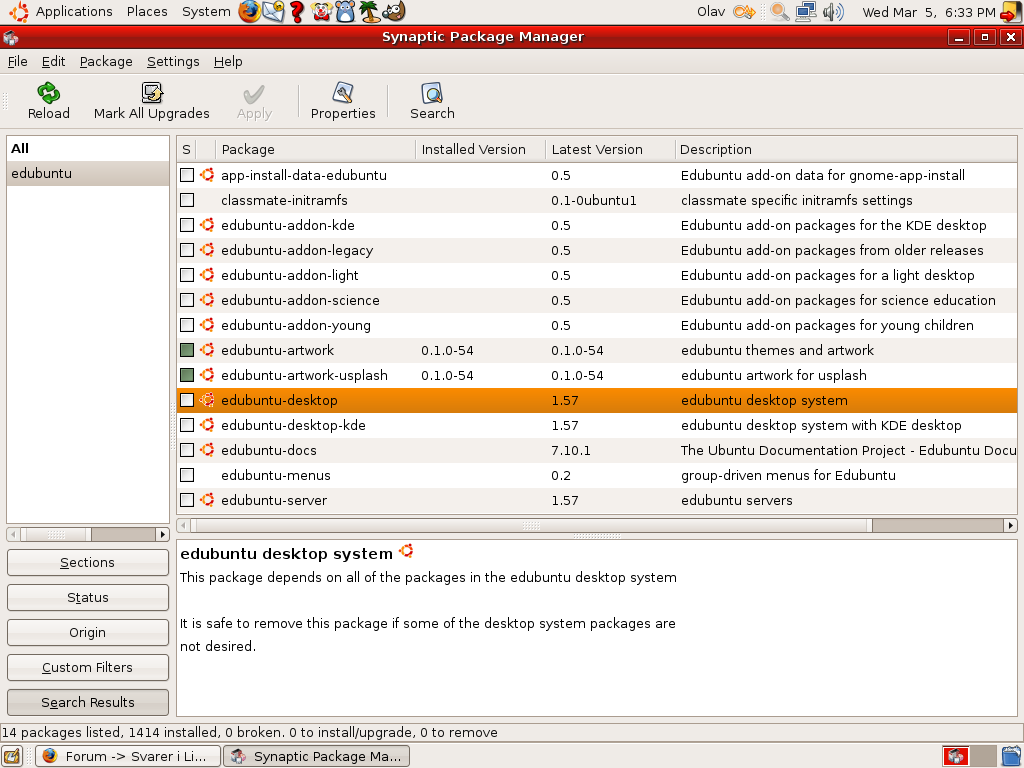Click the red question mark help icon
The height and width of the screenshot is (768, 1024).
297,12
